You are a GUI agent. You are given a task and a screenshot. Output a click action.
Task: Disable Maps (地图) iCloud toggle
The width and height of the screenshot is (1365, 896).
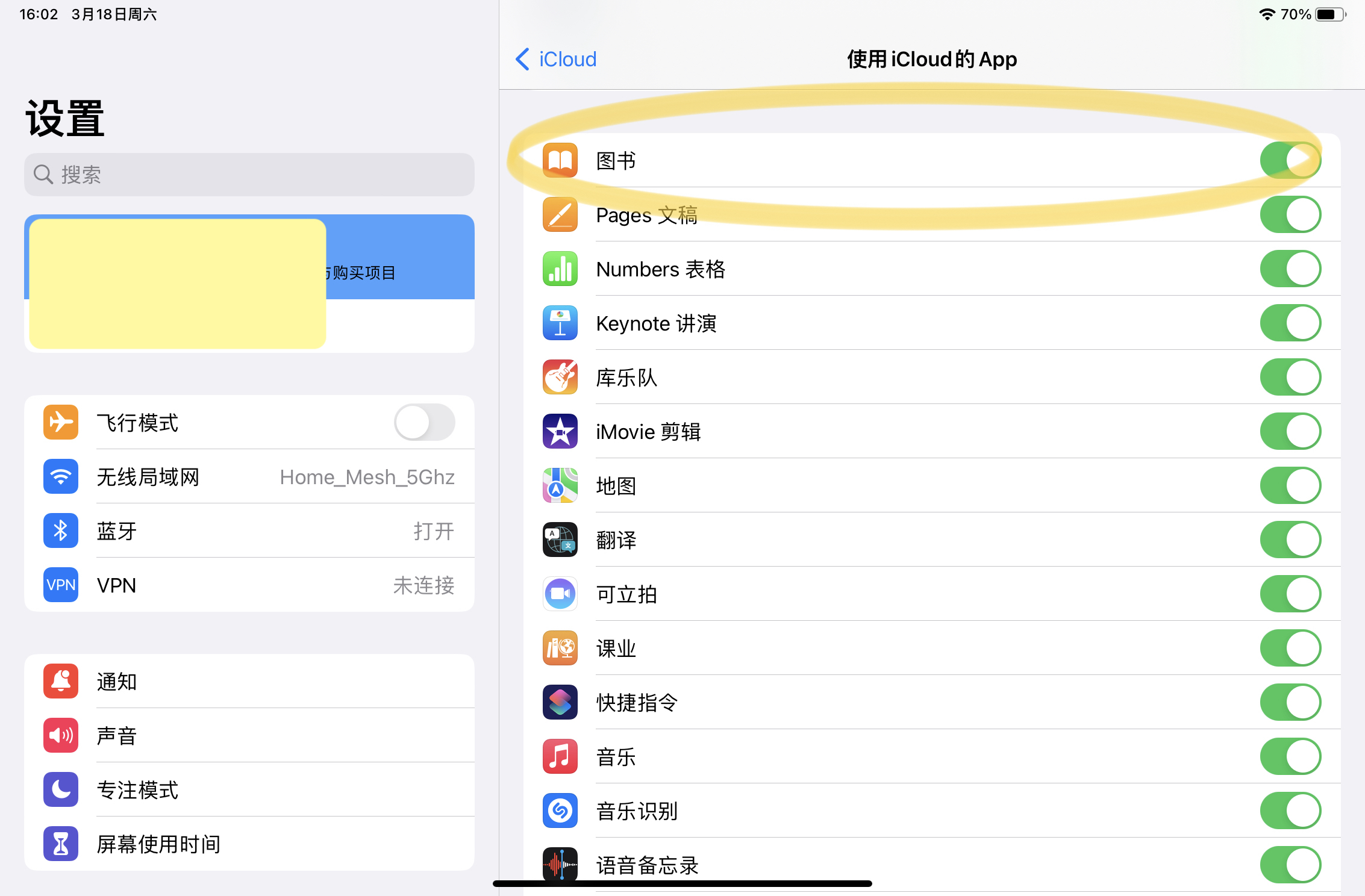click(x=1290, y=485)
